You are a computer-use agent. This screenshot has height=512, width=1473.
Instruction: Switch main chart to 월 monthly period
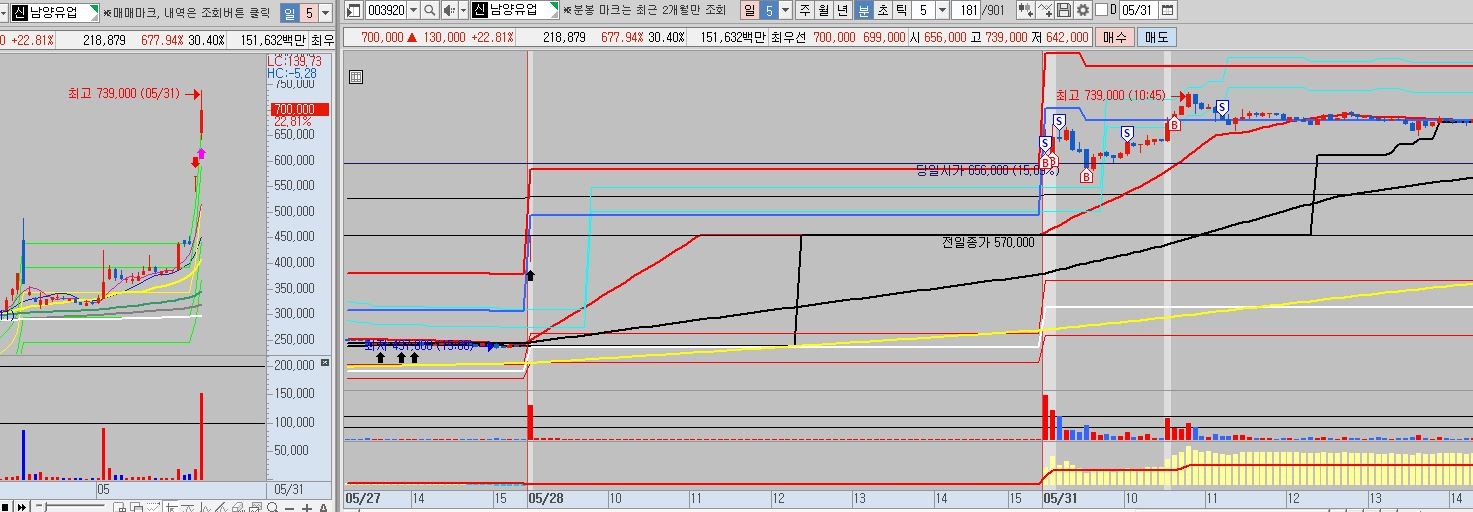[825, 10]
